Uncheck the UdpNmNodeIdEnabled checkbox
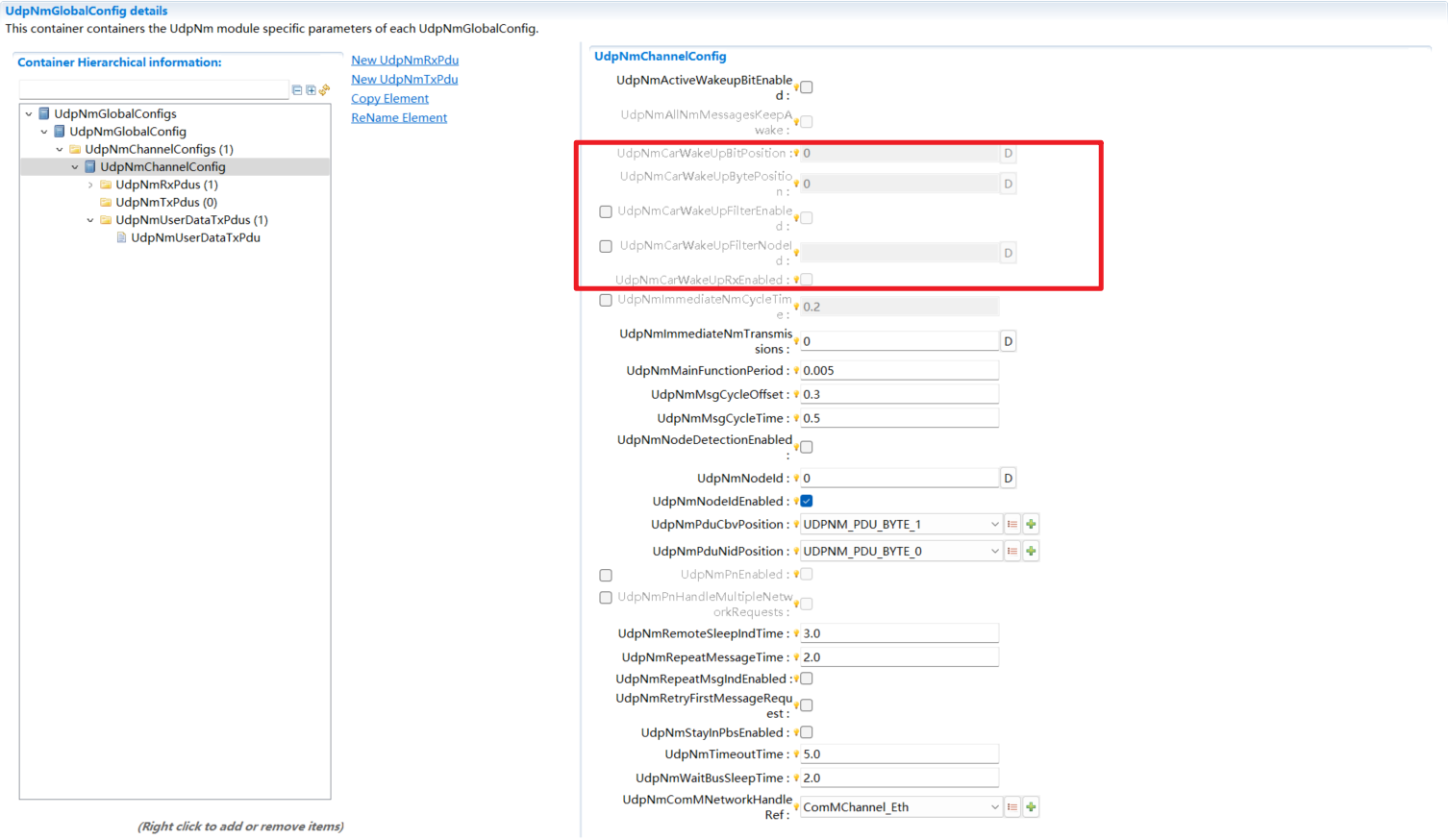Image resolution: width=1448 pixels, height=840 pixels. [x=807, y=502]
